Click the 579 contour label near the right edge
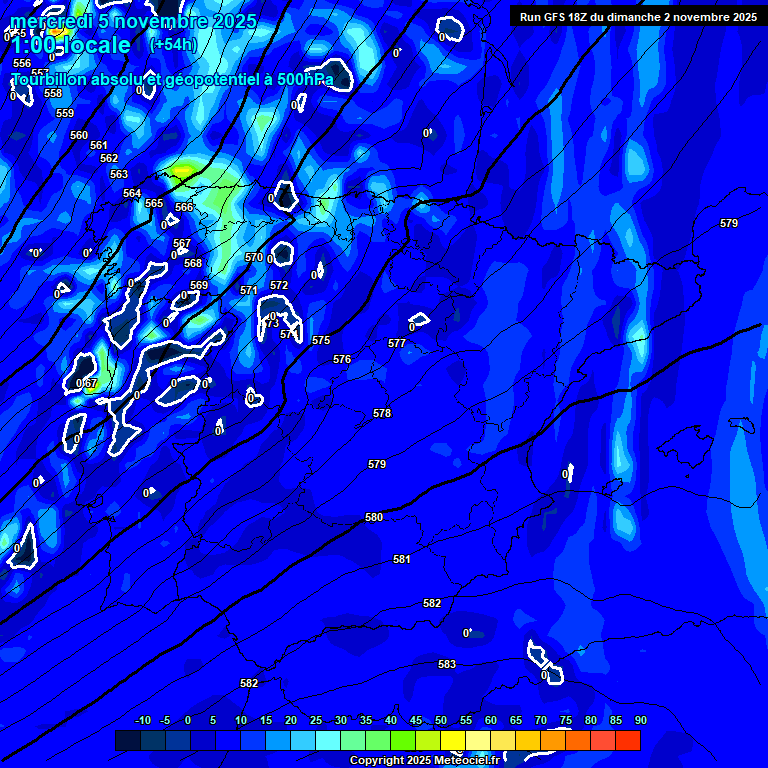The image size is (768, 768). pyautogui.click(x=729, y=223)
